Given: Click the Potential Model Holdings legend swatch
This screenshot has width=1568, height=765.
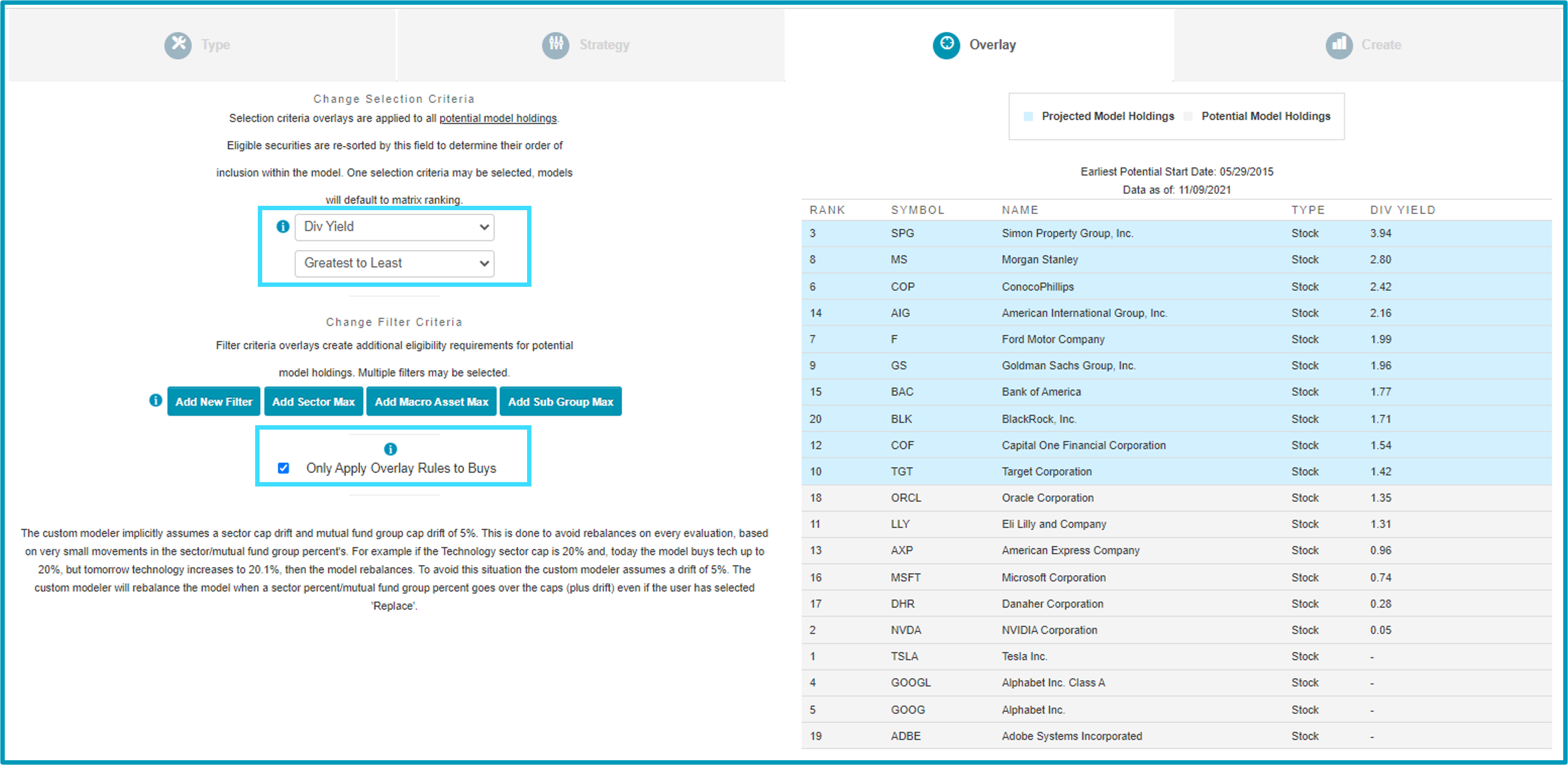Looking at the screenshot, I should pos(1188,116).
